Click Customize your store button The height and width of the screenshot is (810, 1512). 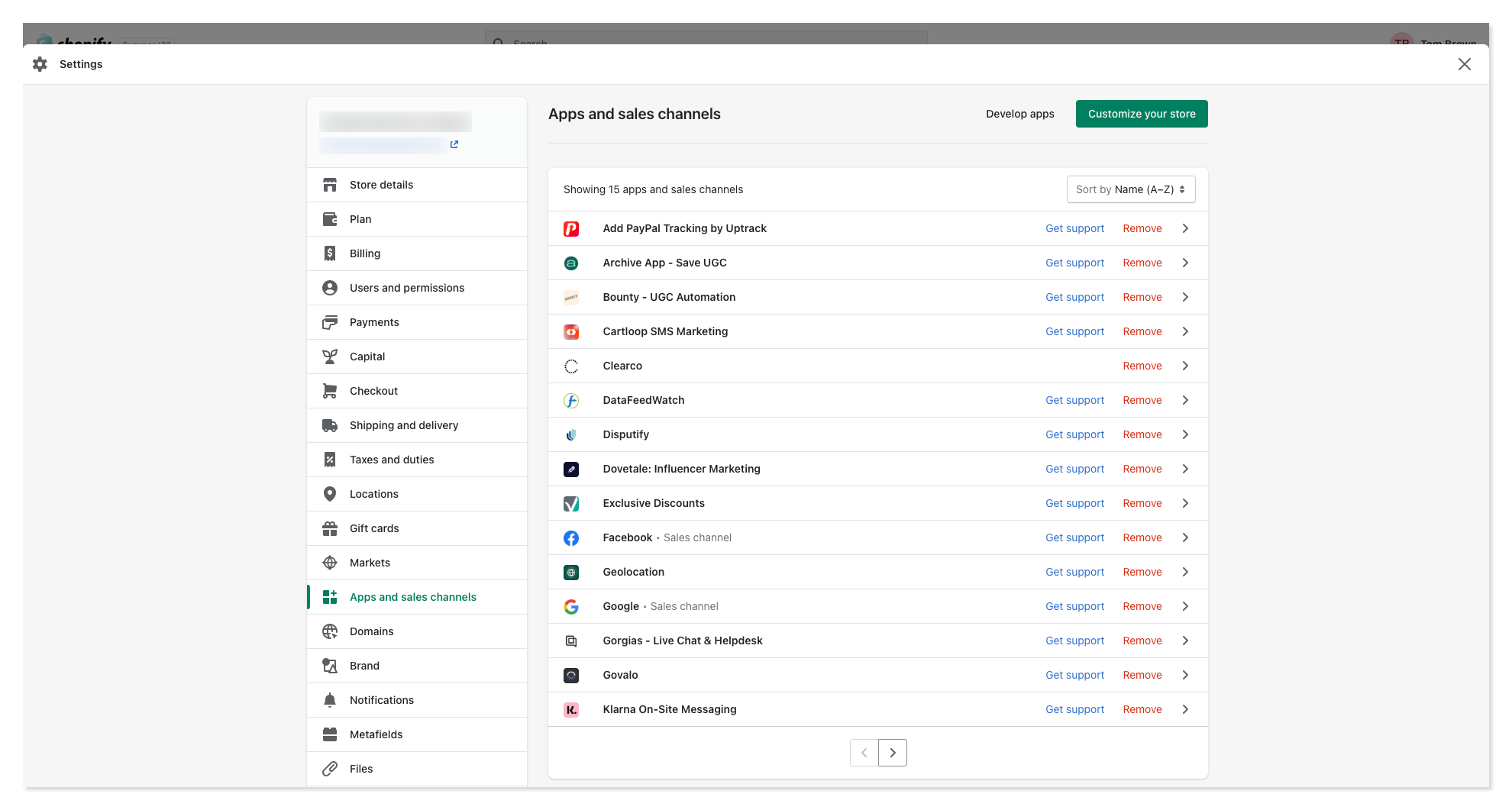point(1142,114)
